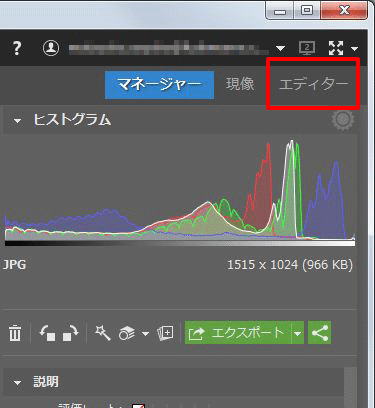Click the trash delete icon
Viewport: 375px width, 408px height.
coord(15,333)
